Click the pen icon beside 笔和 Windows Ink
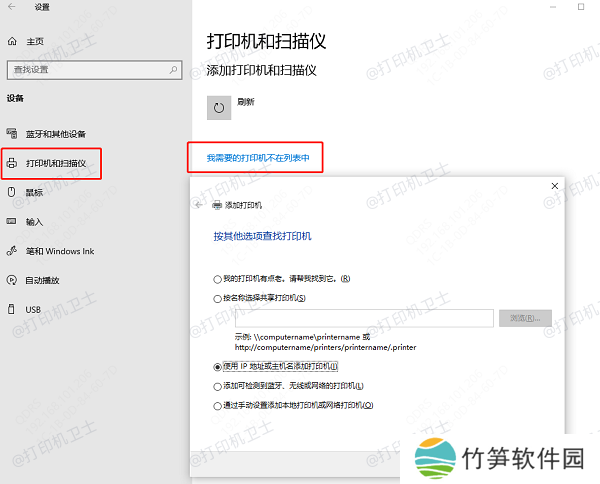 (12, 251)
